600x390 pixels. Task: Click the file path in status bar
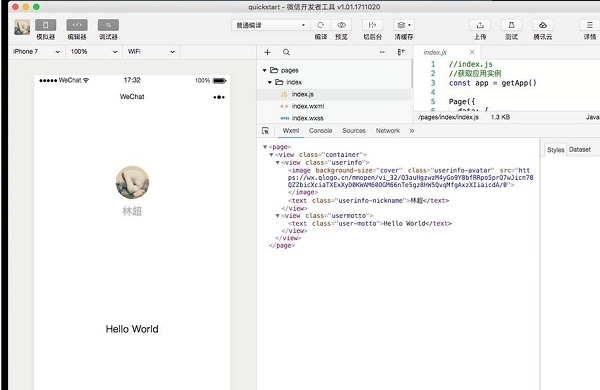tap(448, 117)
